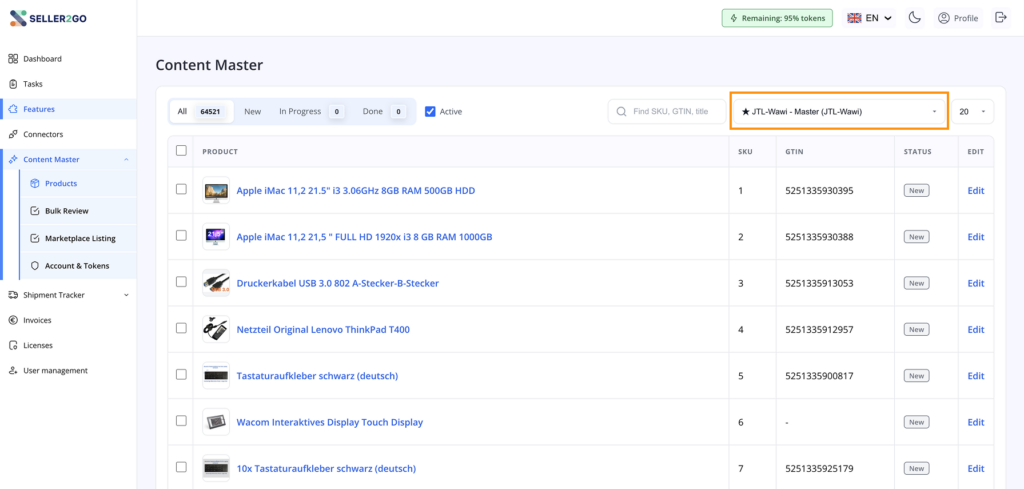
Task: Click the Products box icon
Action: (x=35, y=183)
